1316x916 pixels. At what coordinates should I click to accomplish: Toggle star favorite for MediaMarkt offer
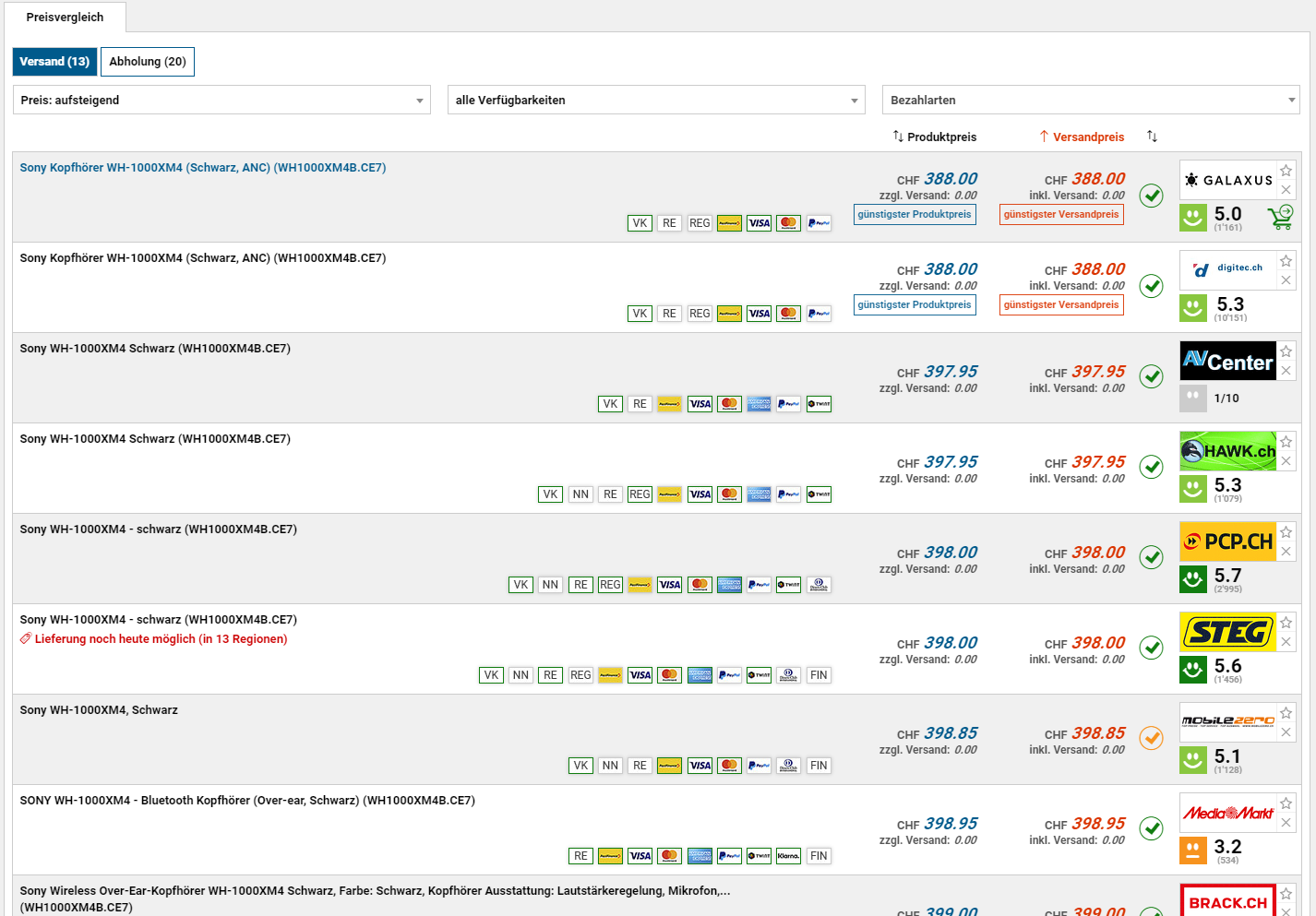(x=1286, y=803)
